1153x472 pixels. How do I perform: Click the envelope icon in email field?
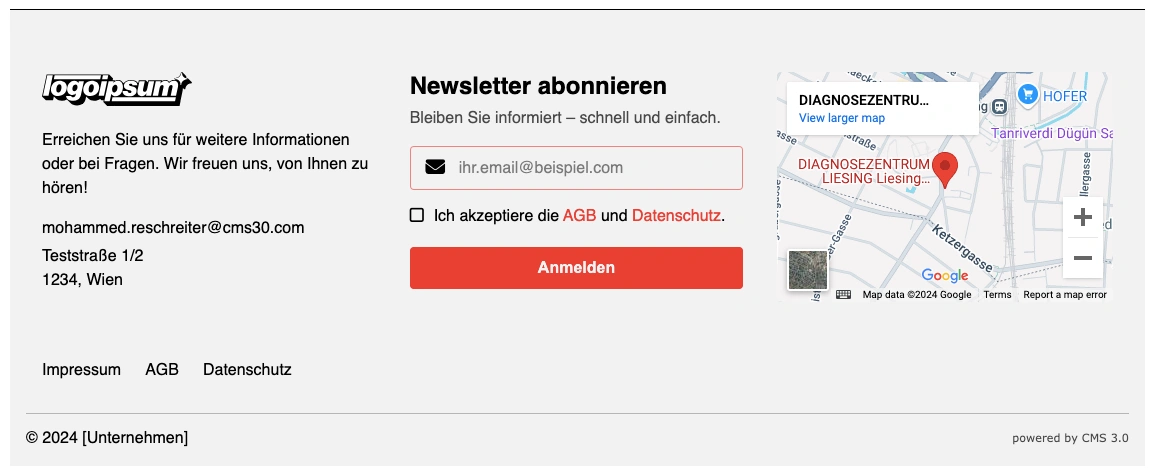click(x=435, y=168)
